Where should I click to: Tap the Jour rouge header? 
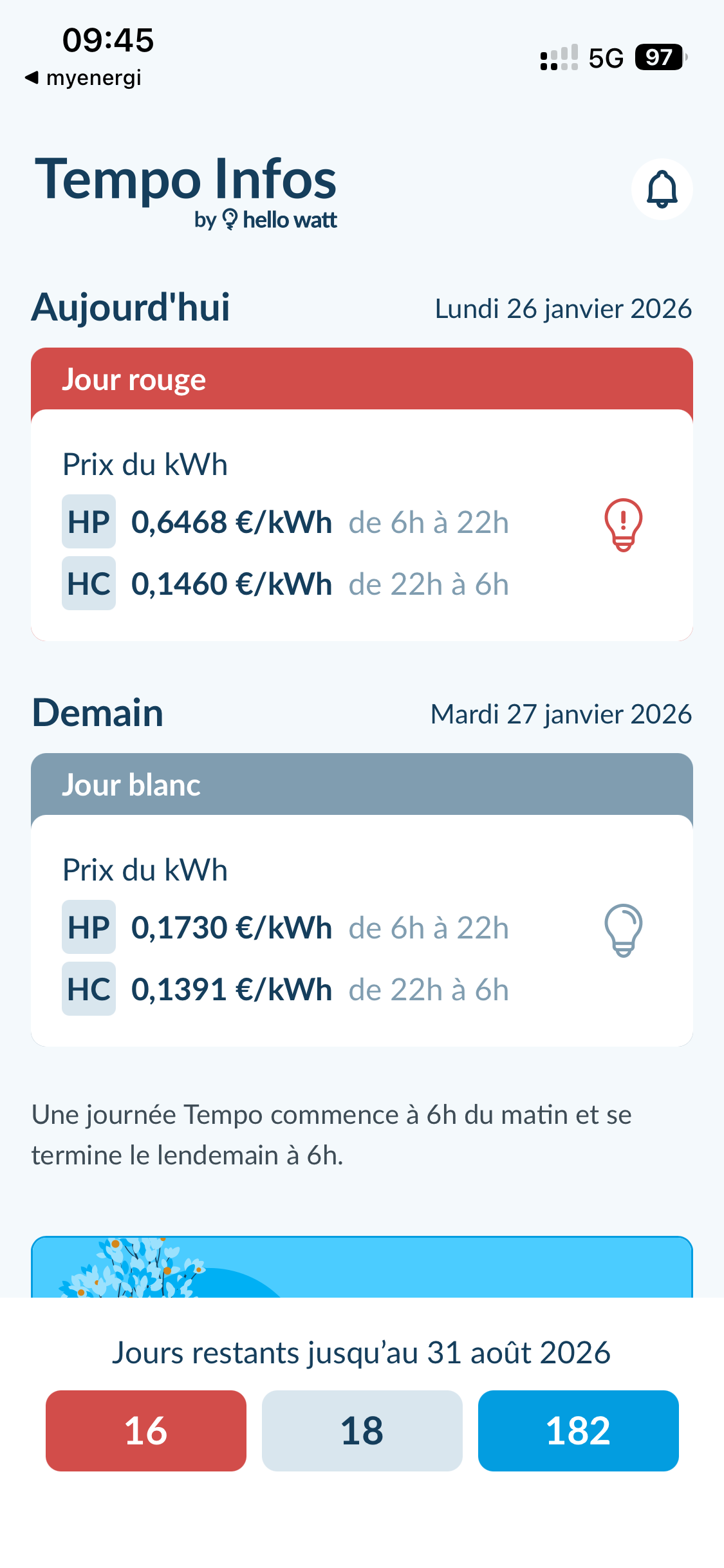coord(362,379)
